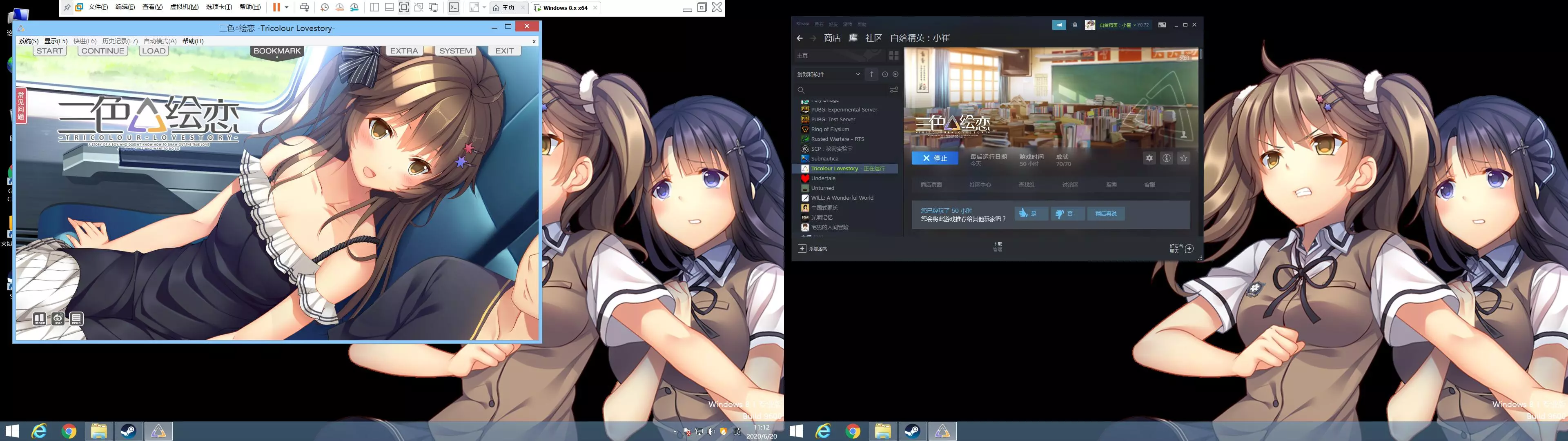Open advanced filter icon in library search
This screenshot has width=1568, height=441.
pyautogui.click(x=893, y=89)
